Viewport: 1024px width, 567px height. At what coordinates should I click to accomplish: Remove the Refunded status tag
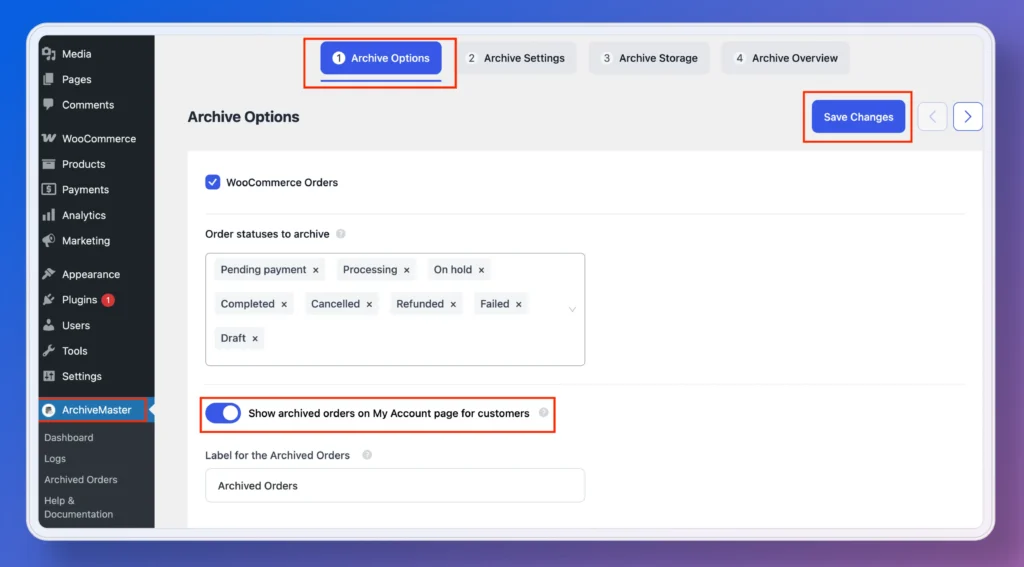click(x=453, y=304)
